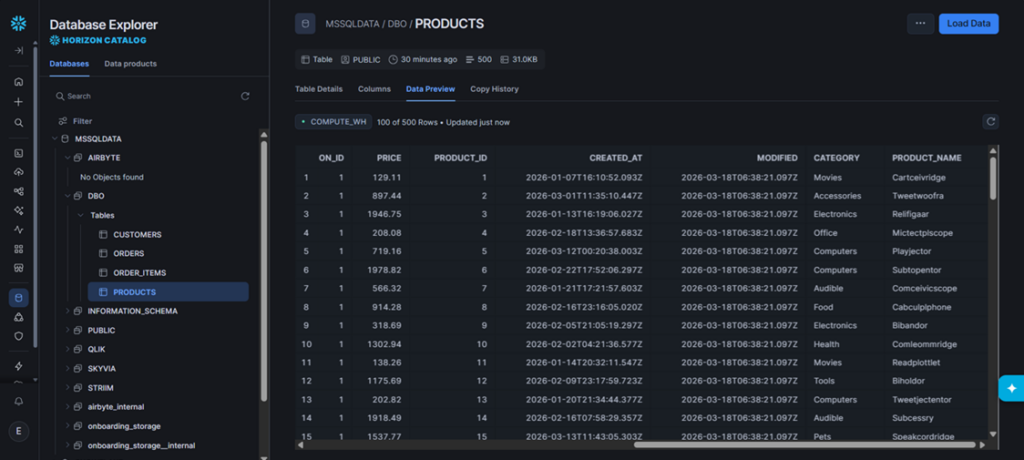1024x460 pixels.
Task: Select the Data Preview tab
Action: pos(430,89)
